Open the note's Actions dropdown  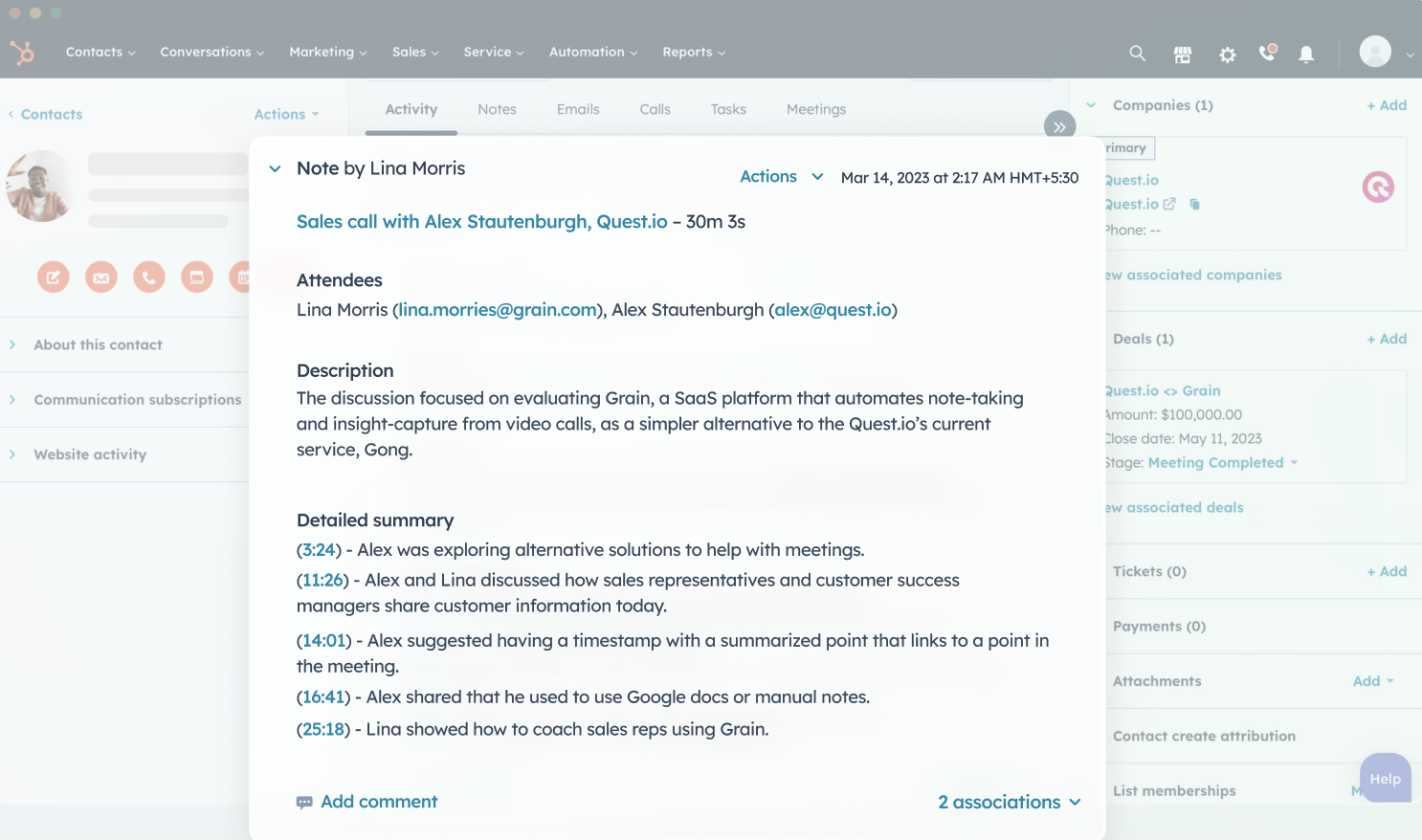tap(781, 177)
